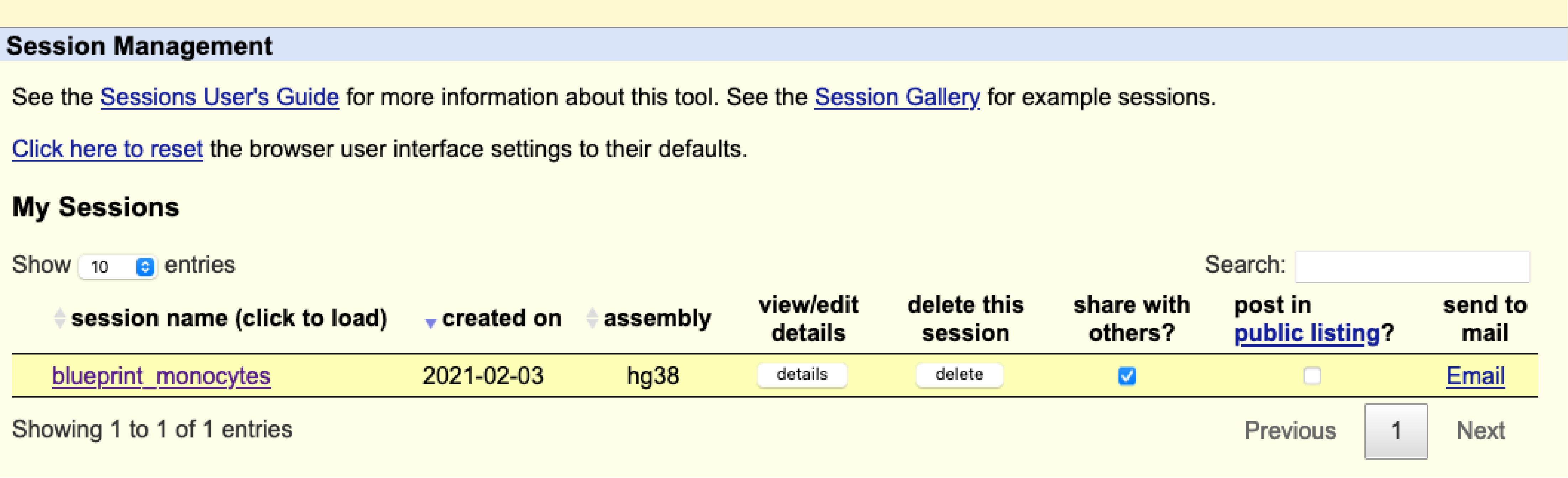
Task: Select page 1 pagination button
Action: (x=1396, y=431)
